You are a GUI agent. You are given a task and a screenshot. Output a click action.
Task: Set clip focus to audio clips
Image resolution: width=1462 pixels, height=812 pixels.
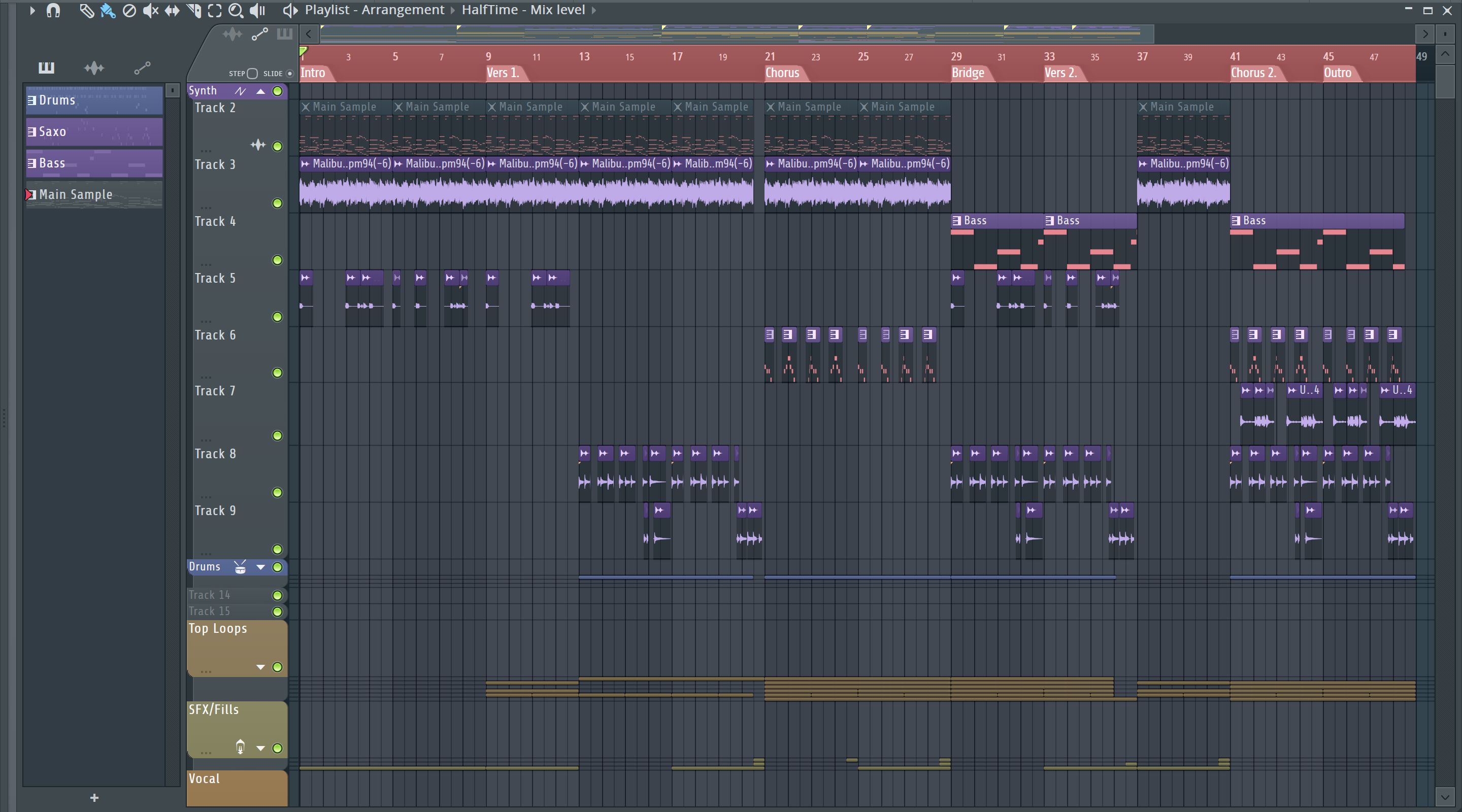tap(232, 35)
